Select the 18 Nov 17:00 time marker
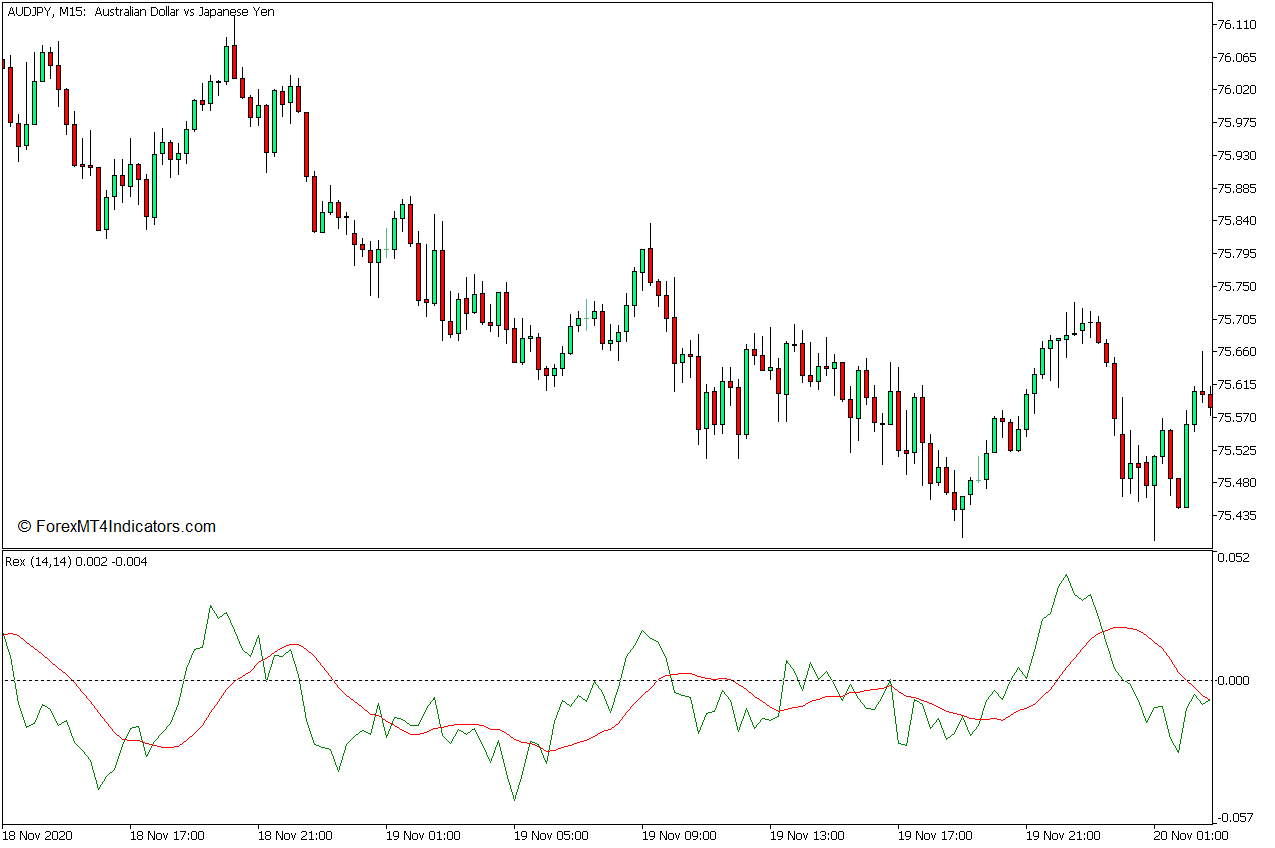The width and height of the screenshot is (1275, 848). click(x=167, y=835)
